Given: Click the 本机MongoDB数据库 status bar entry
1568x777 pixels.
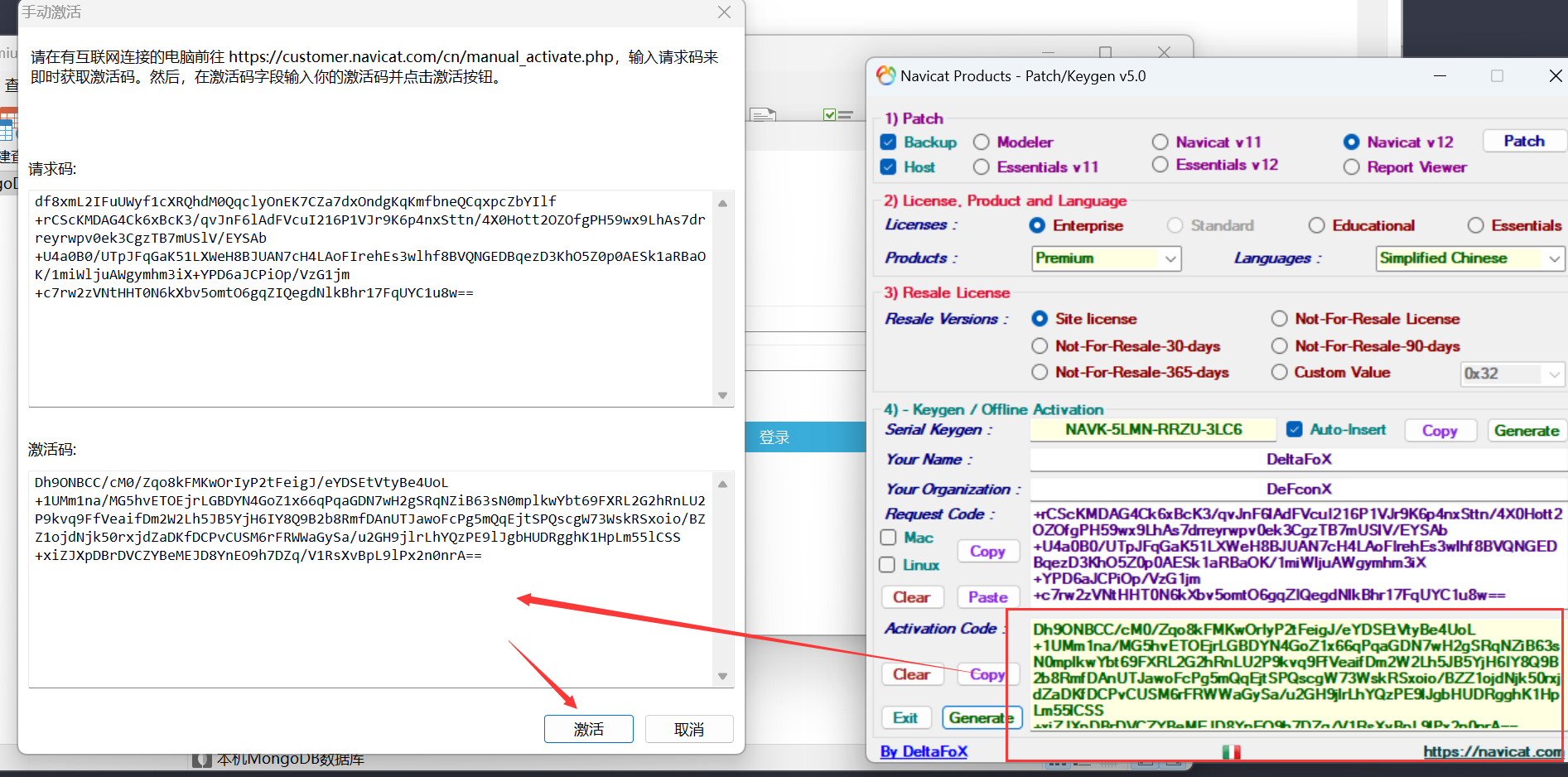Looking at the screenshot, I should click(x=290, y=759).
